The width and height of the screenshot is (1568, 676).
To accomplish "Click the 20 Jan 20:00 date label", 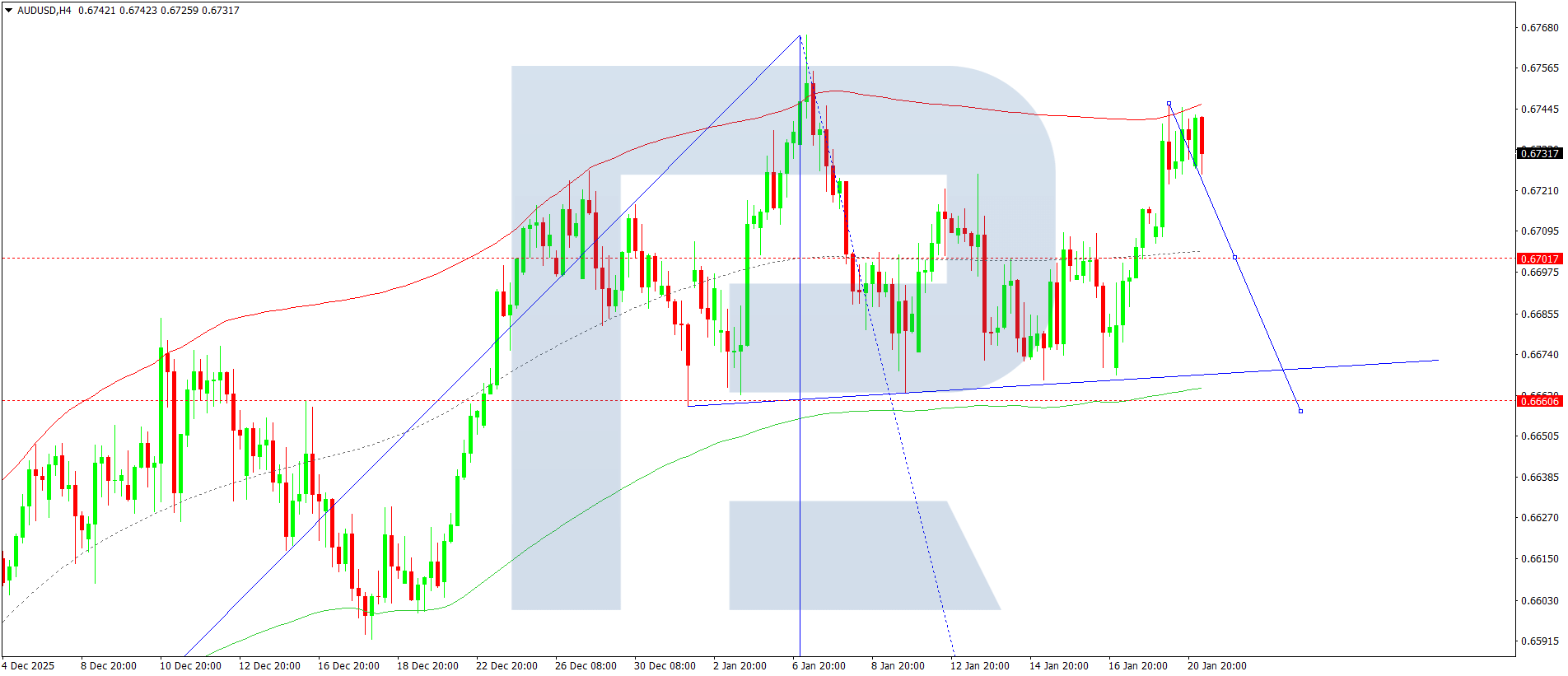I will 1216,665.
